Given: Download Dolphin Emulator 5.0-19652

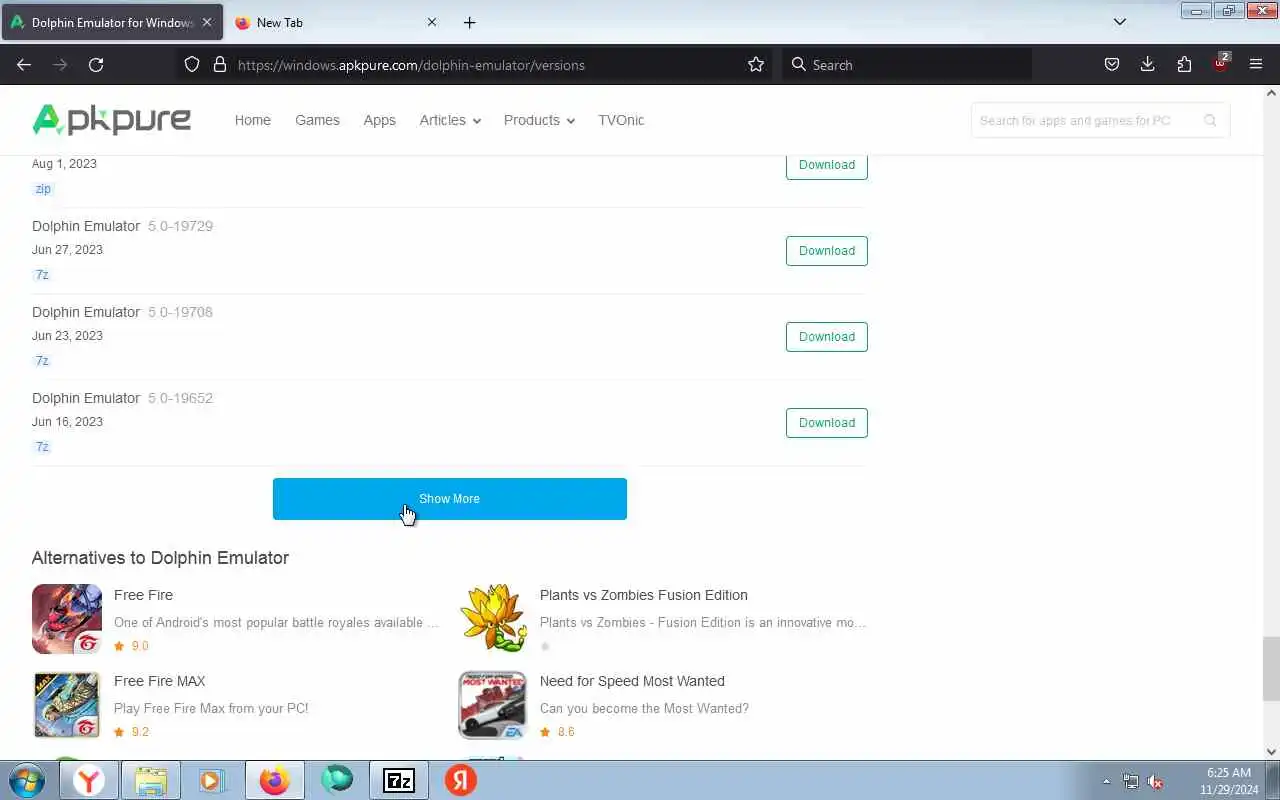Looking at the screenshot, I should tap(827, 423).
